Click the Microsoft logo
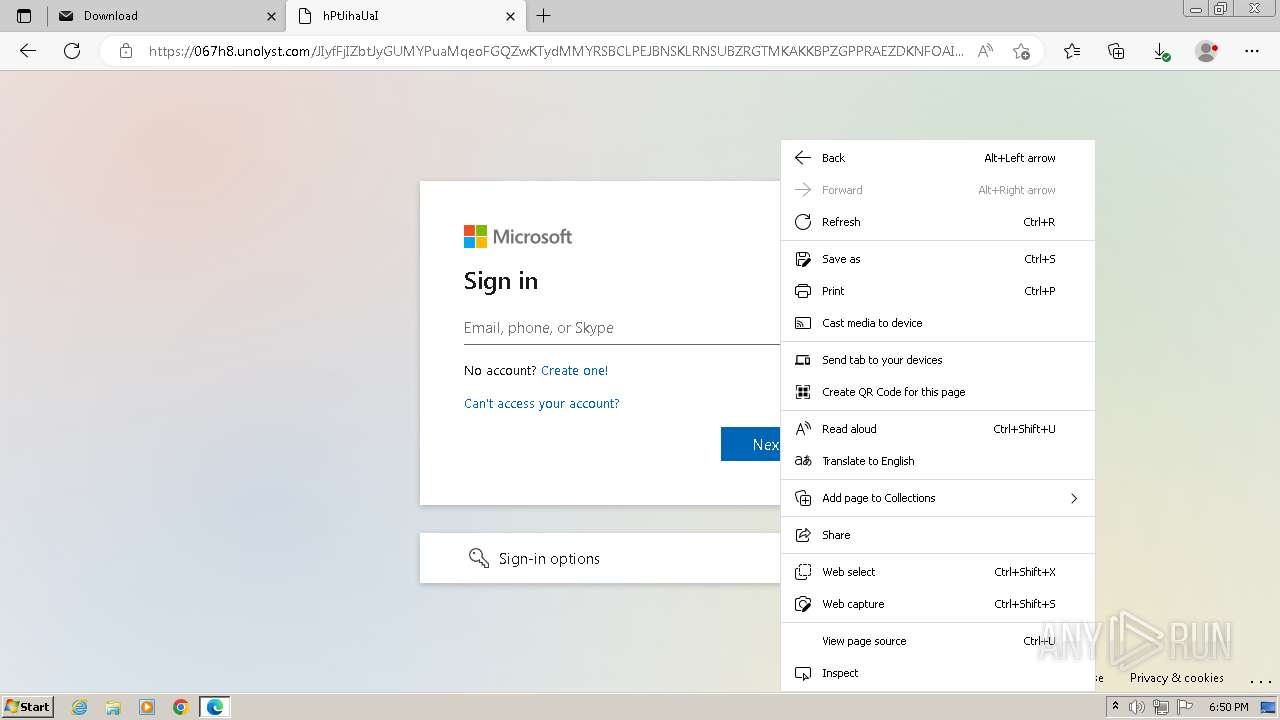 click(518, 237)
